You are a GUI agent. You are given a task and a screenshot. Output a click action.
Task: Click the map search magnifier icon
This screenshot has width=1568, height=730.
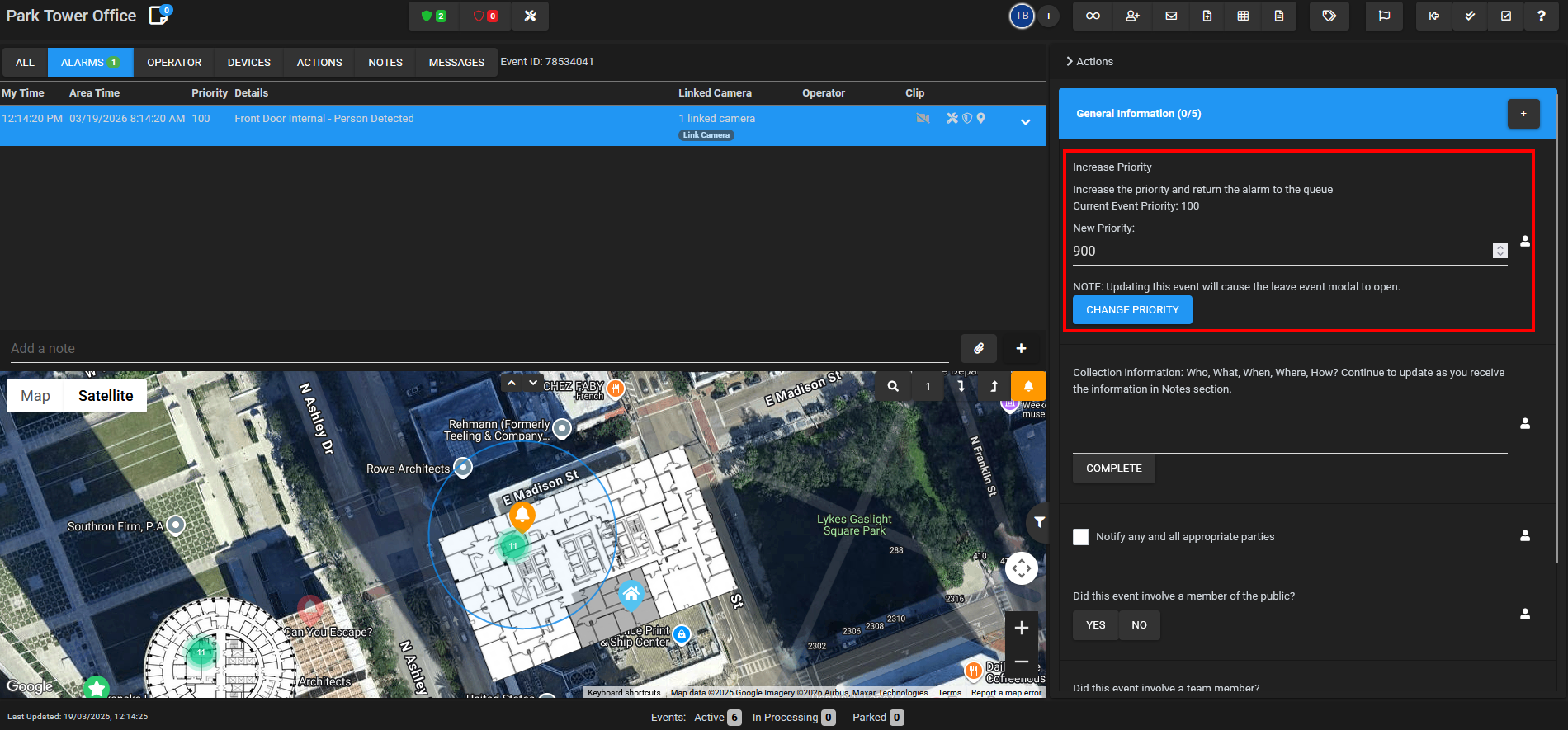click(893, 386)
